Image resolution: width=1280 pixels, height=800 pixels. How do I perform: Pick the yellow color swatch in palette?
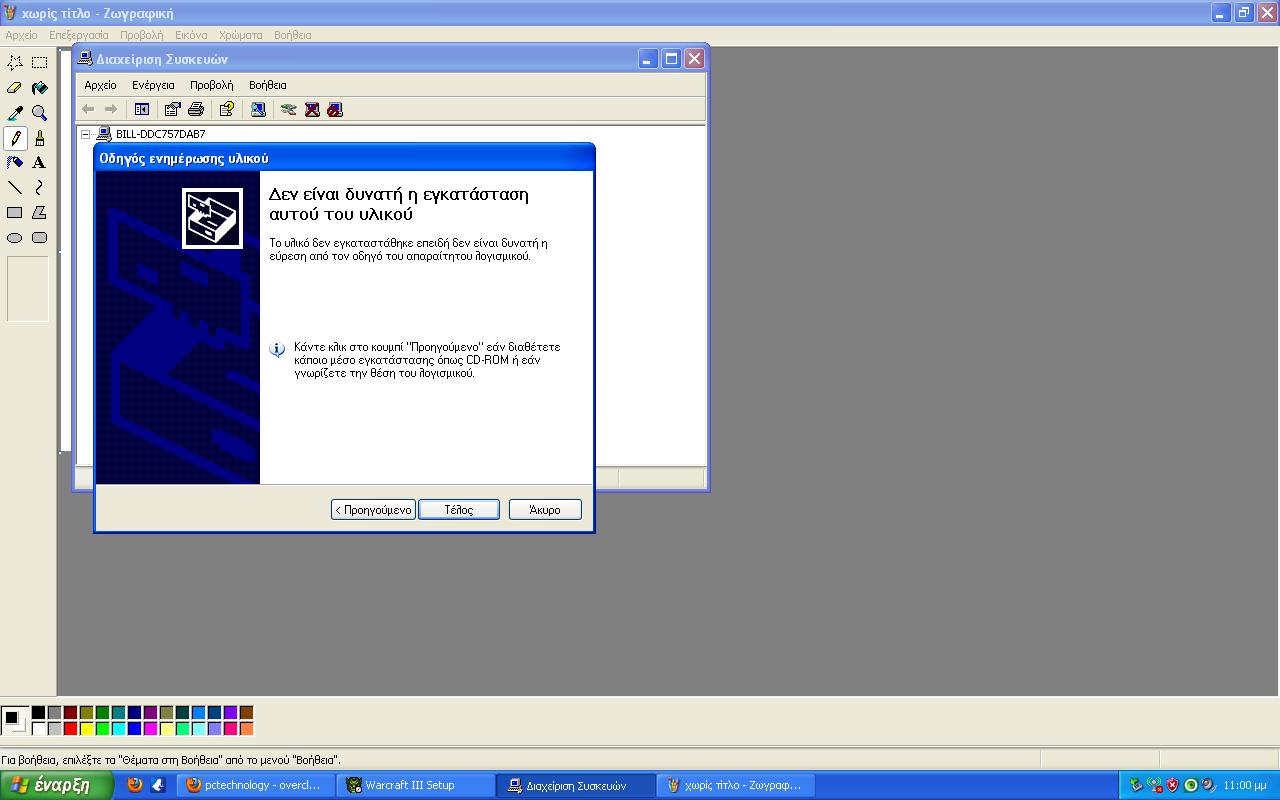[86, 729]
